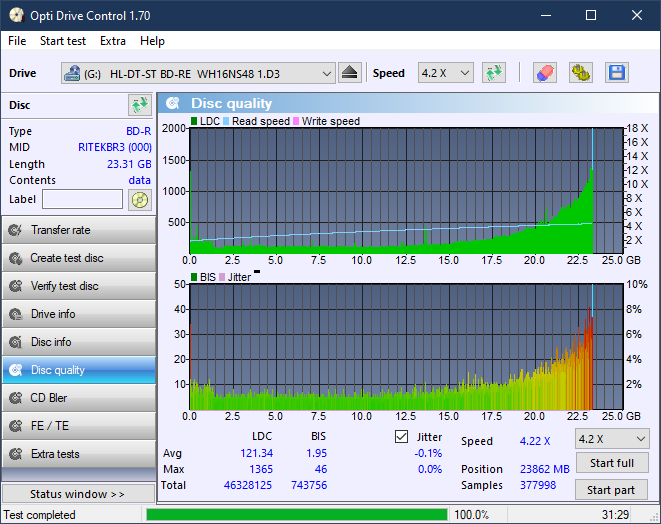Image resolution: width=661 pixels, height=524 pixels.
Task: Click the Read speed blue legend swatch
Action: (226, 121)
